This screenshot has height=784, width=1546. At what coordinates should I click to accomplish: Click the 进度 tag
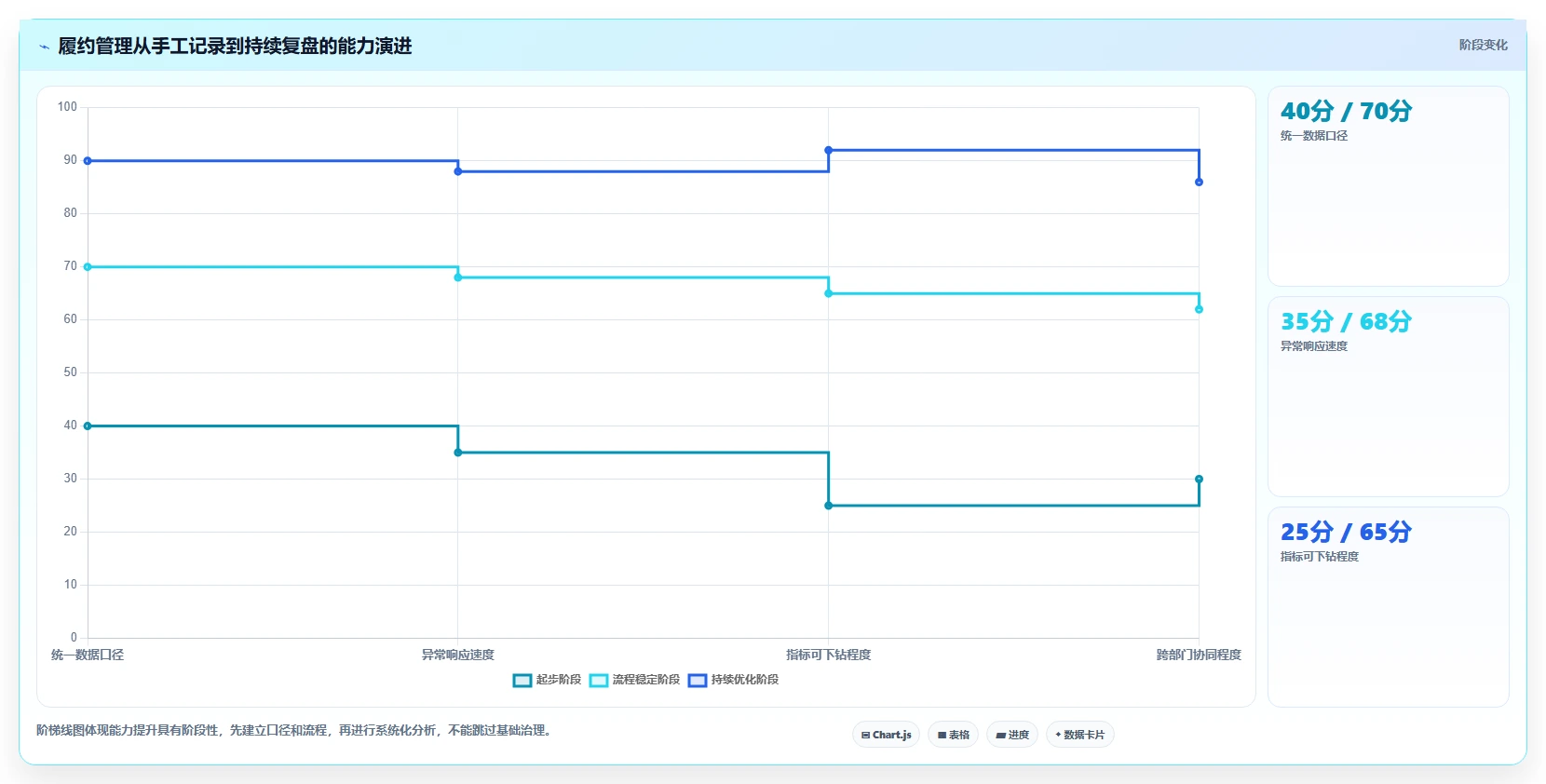click(x=1012, y=735)
